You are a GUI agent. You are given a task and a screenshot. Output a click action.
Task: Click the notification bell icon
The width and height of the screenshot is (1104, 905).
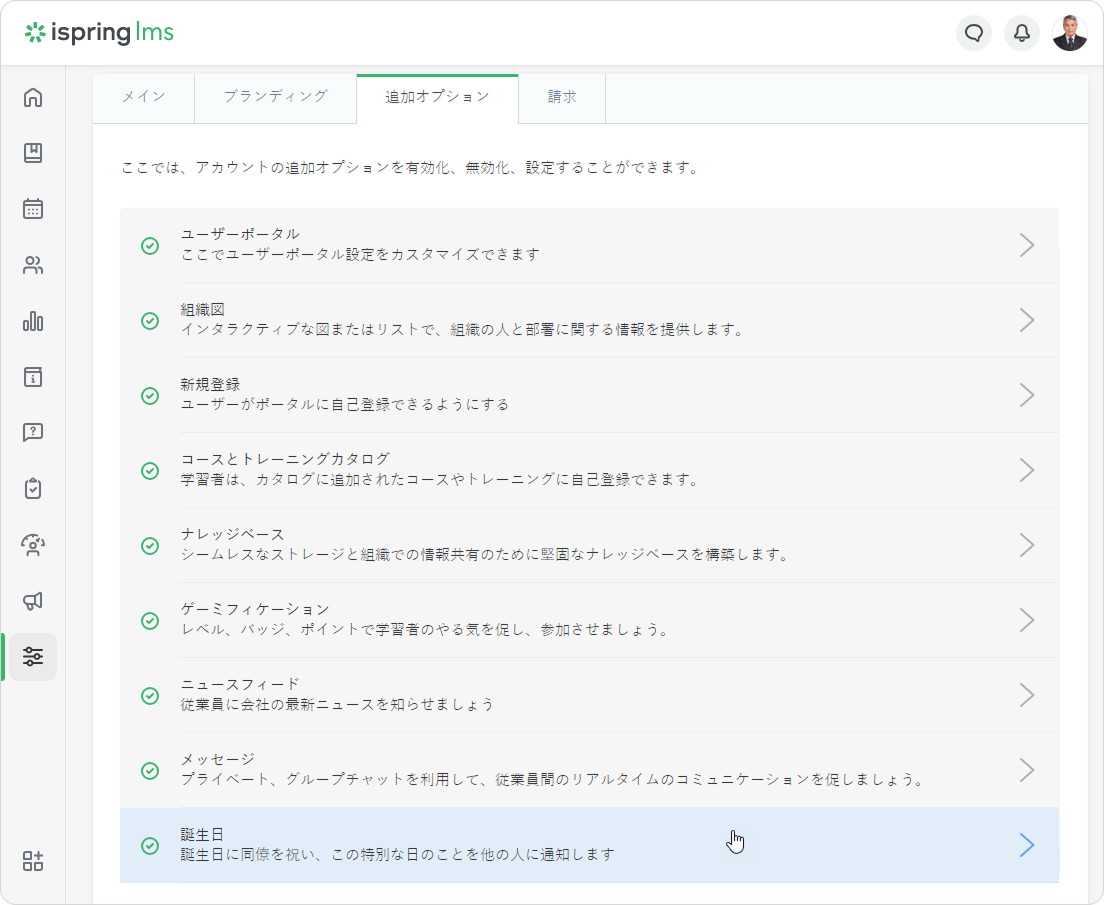[1021, 33]
